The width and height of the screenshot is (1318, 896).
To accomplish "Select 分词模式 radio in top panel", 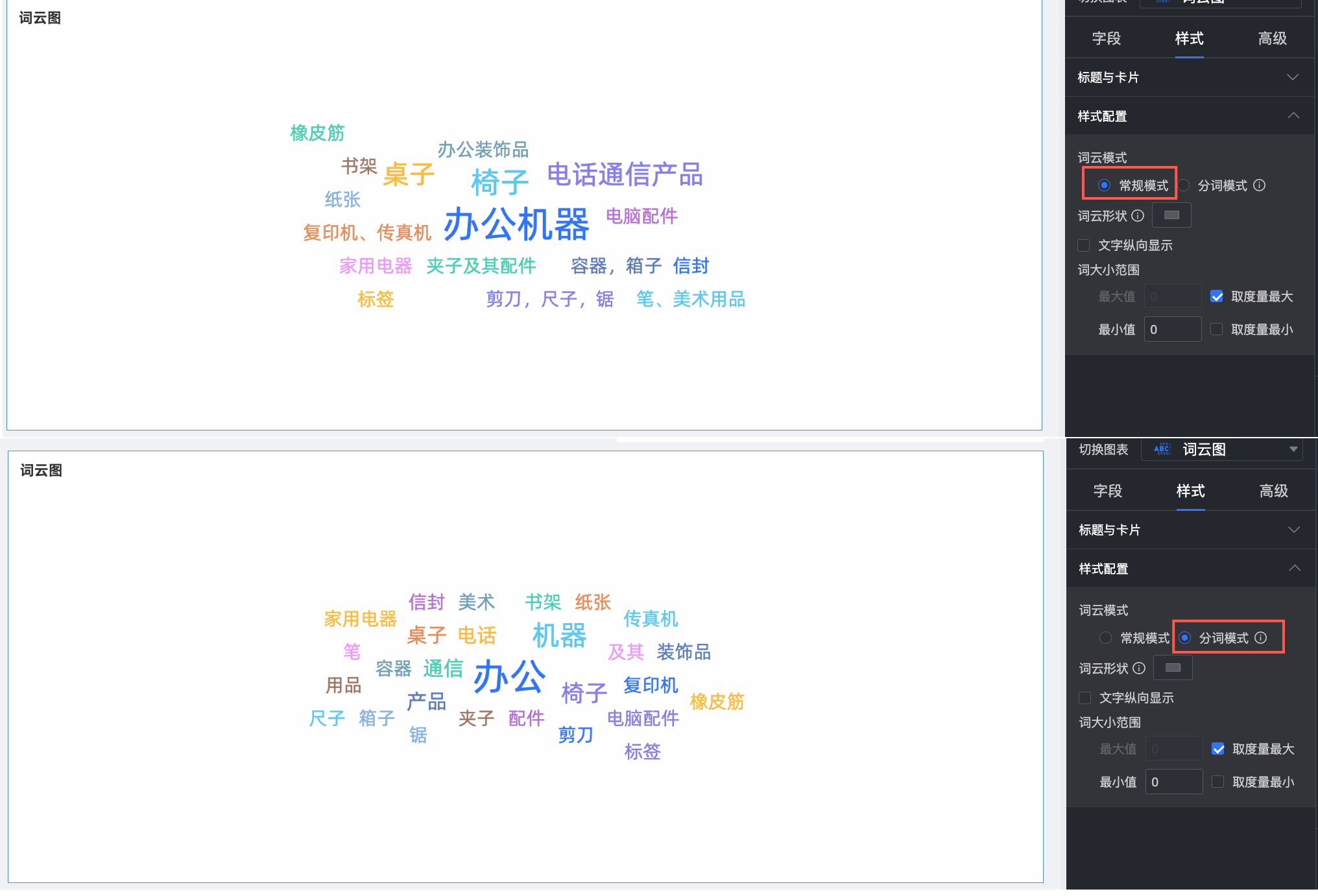I will 1184,185.
